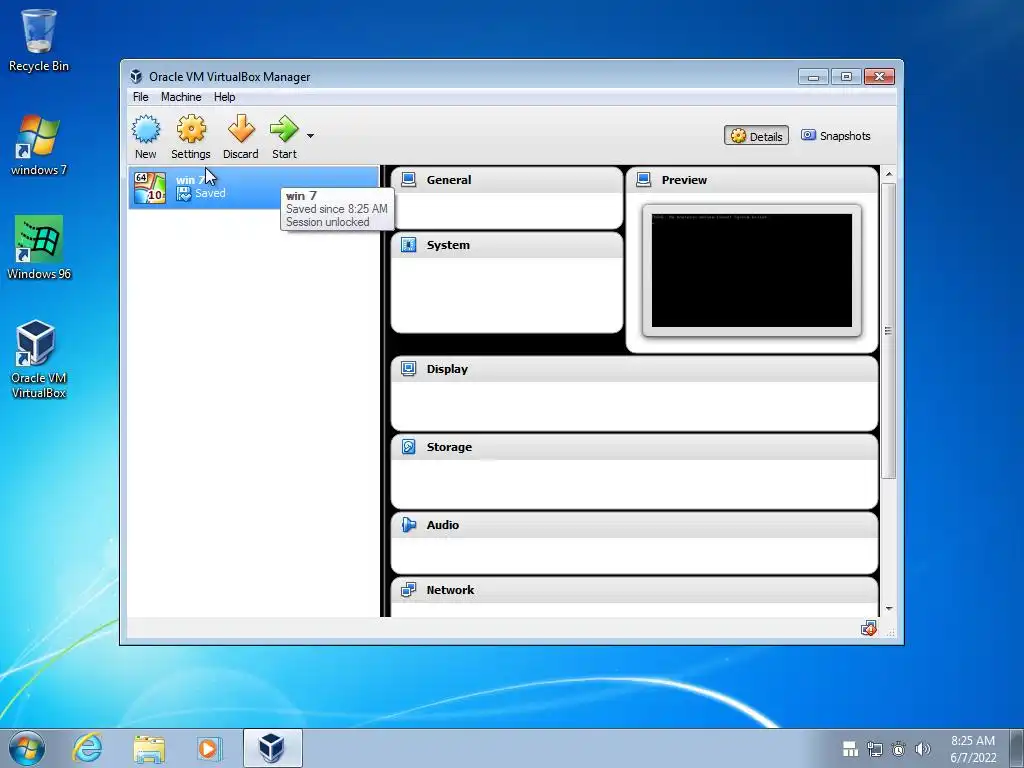This screenshot has height=768, width=1024.
Task: Open the Windows Start menu orb
Action: pos(27,748)
